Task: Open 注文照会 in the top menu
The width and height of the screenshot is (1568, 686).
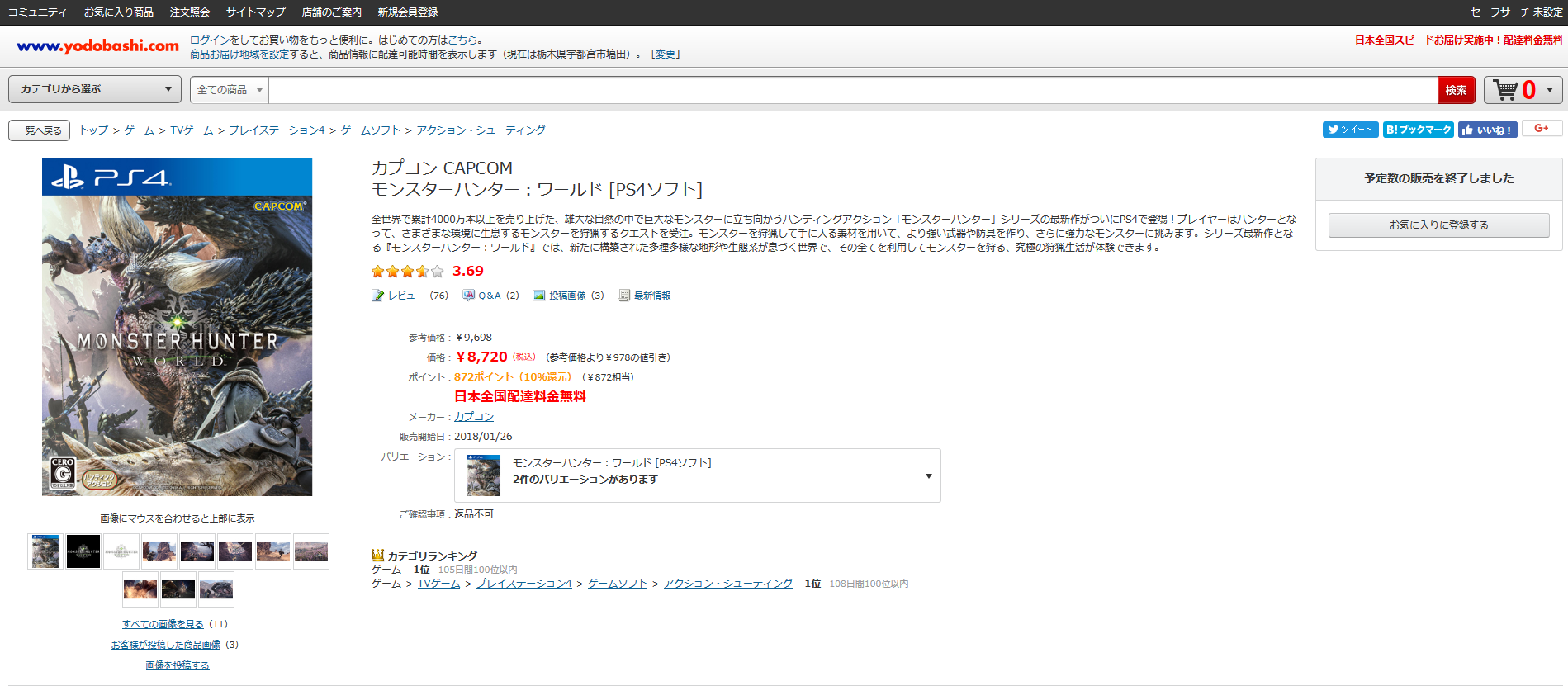Action: point(190,12)
